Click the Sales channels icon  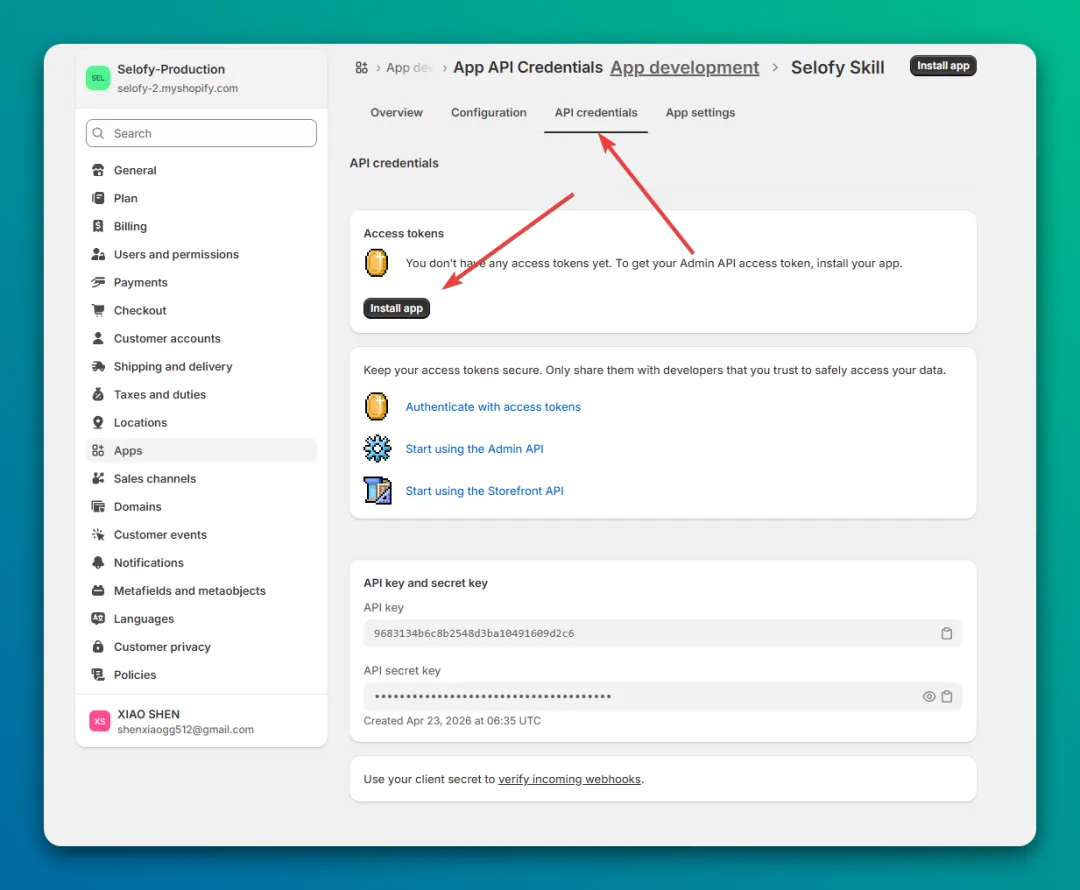click(x=98, y=478)
